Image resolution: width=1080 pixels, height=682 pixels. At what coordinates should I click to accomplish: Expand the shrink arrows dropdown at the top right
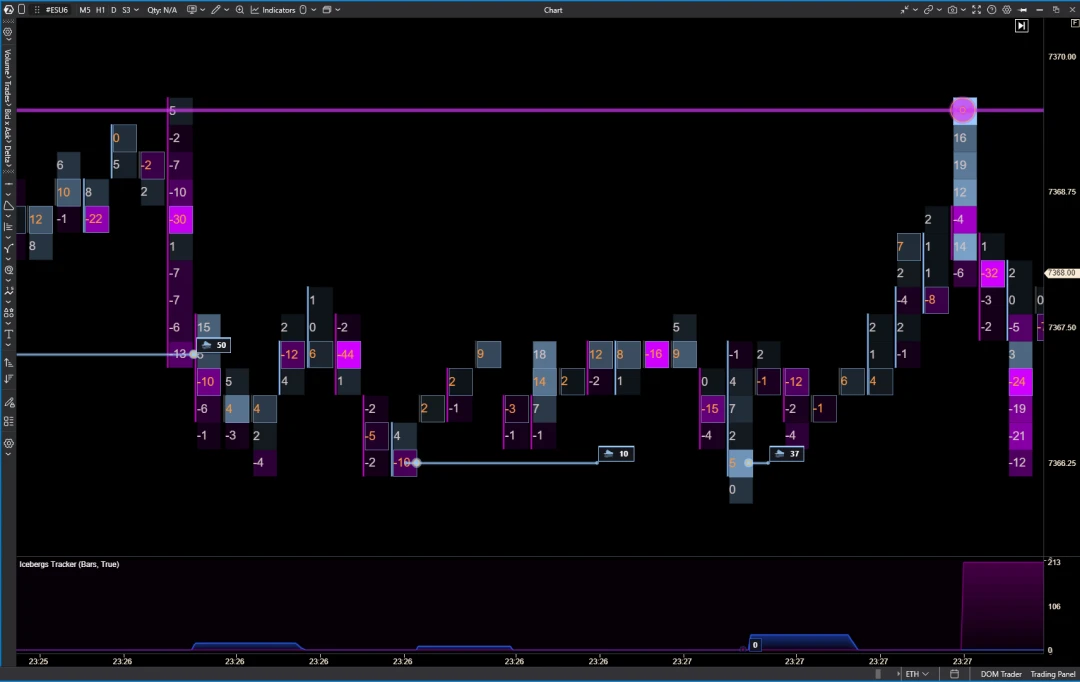tap(915, 10)
